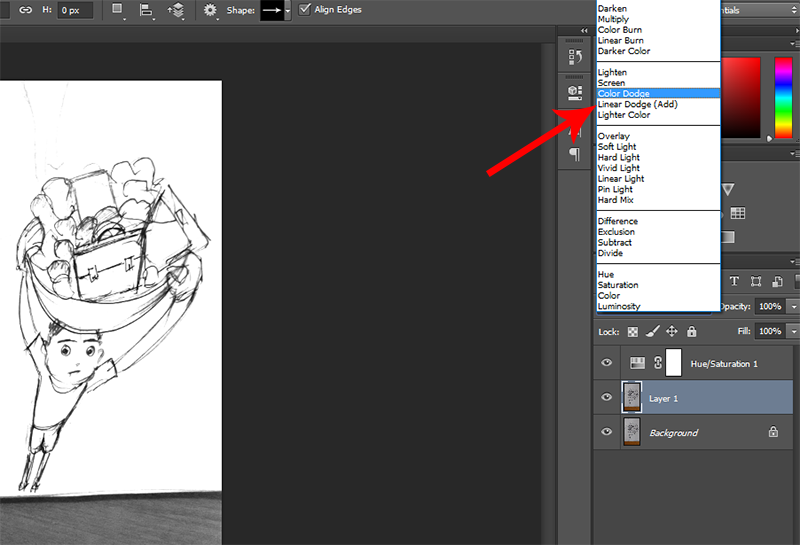Pick Hard Mix blend mode
This screenshot has height=545, width=800.
point(658,200)
